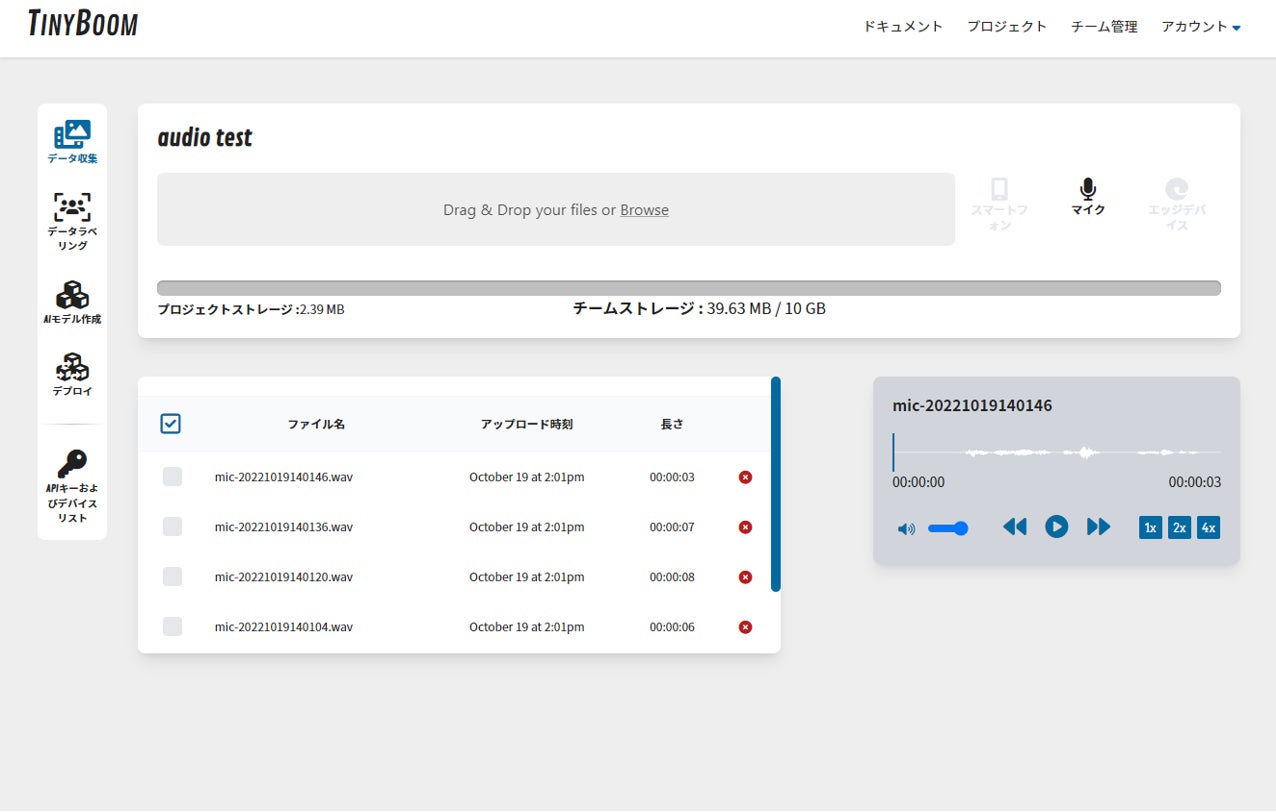Viewport: 1276px width, 812px height.
Task: Click the storage usage progress bar
Action: [x=689, y=288]
